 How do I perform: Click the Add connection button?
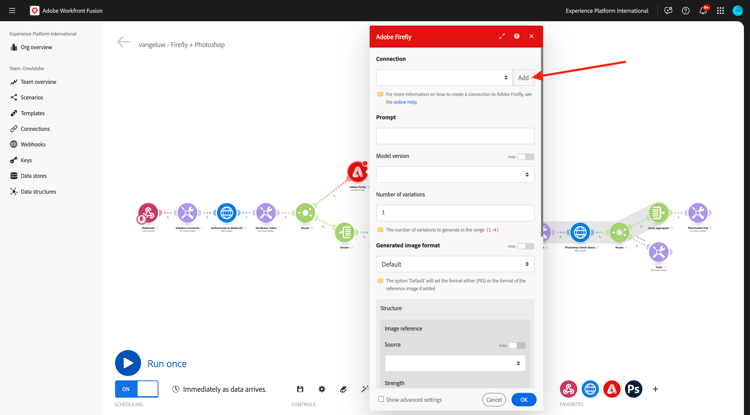click(524, 77)
